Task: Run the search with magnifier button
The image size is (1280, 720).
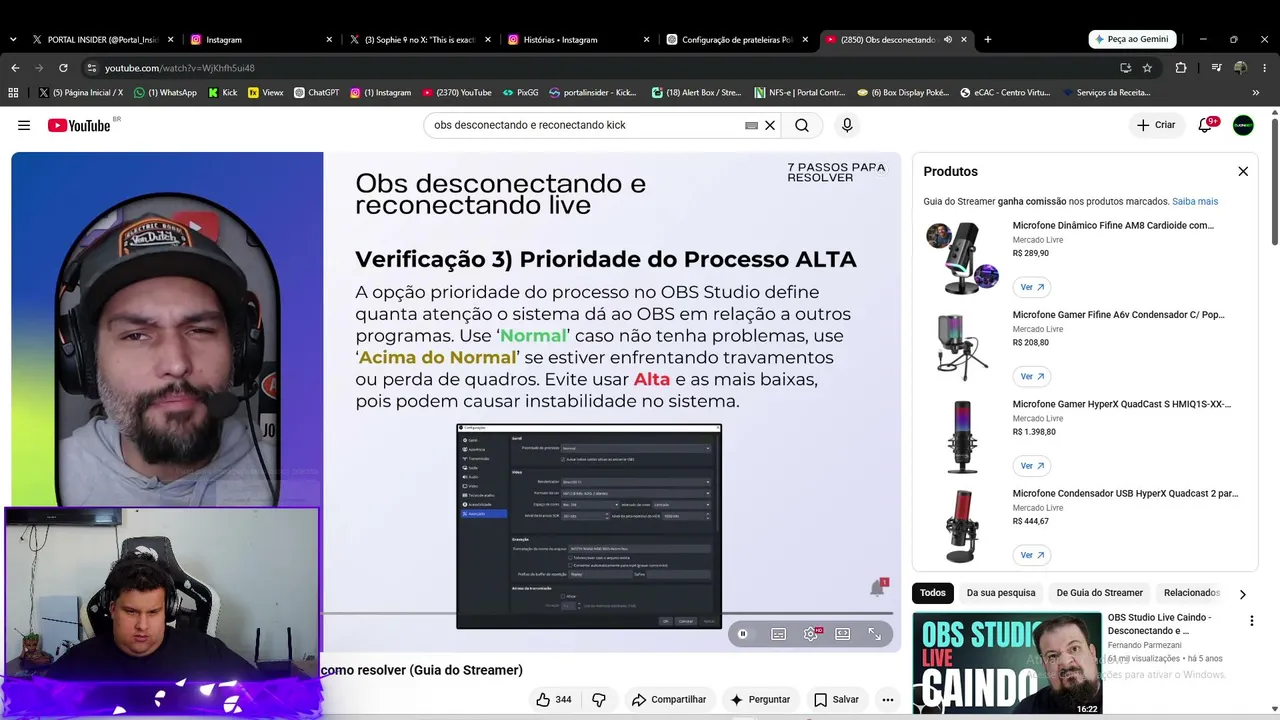Action: (802, 125)
